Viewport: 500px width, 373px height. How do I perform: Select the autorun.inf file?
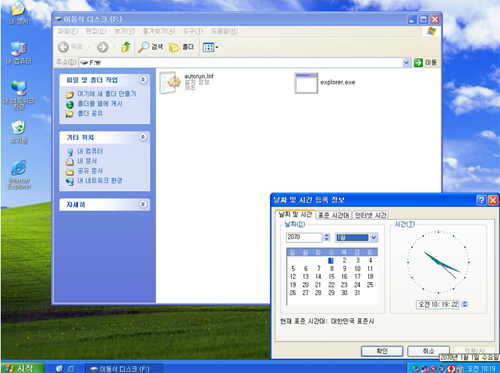187,82
